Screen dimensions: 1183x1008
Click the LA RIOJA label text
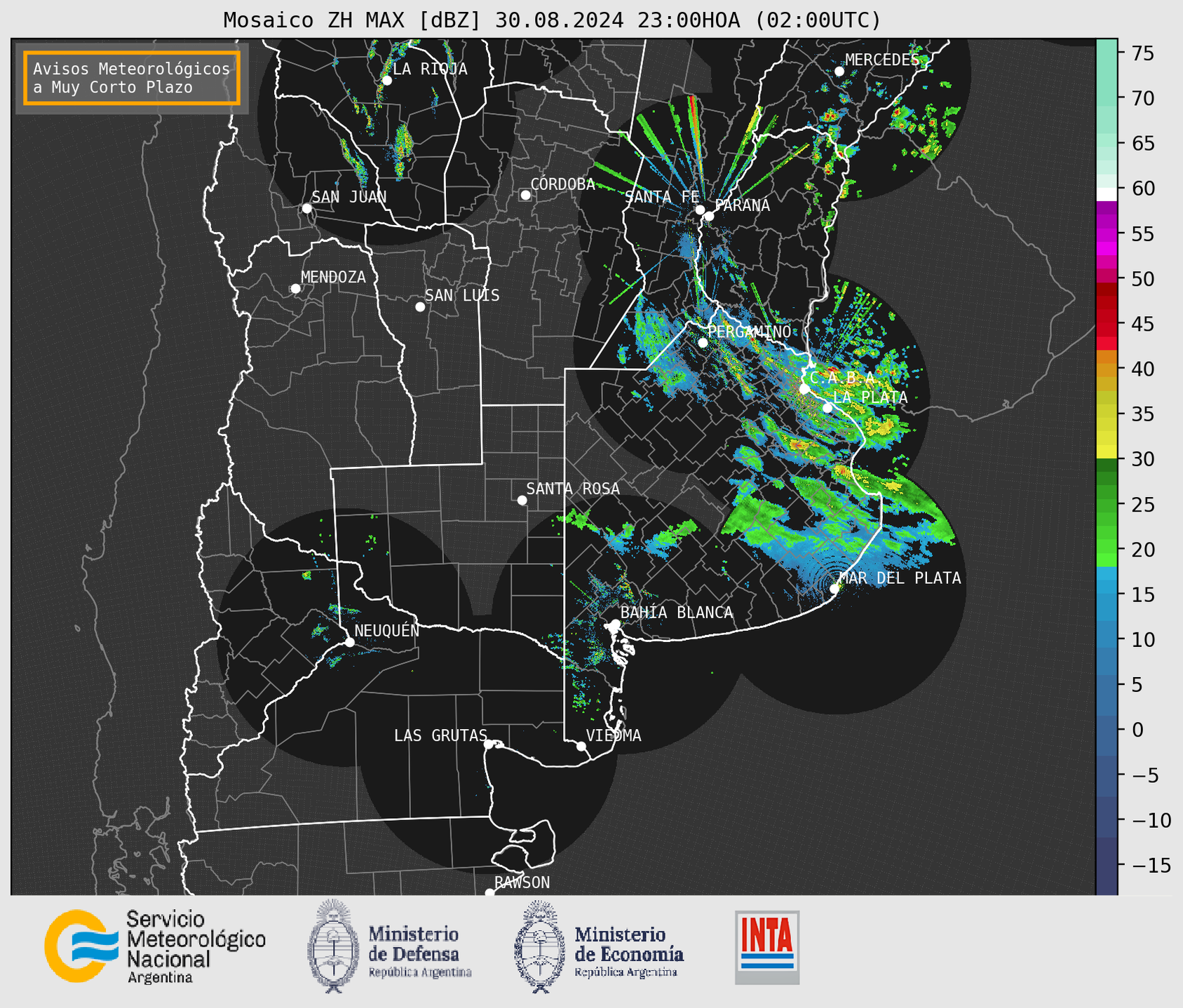430,69
